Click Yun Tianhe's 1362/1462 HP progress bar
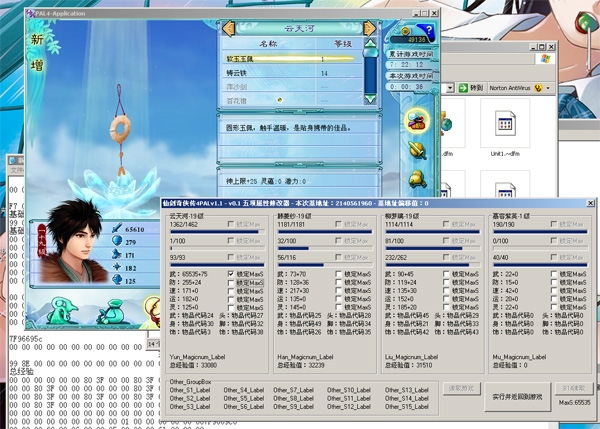The width and height of the screenshot is (600, 429). click(x=217, y=232)
